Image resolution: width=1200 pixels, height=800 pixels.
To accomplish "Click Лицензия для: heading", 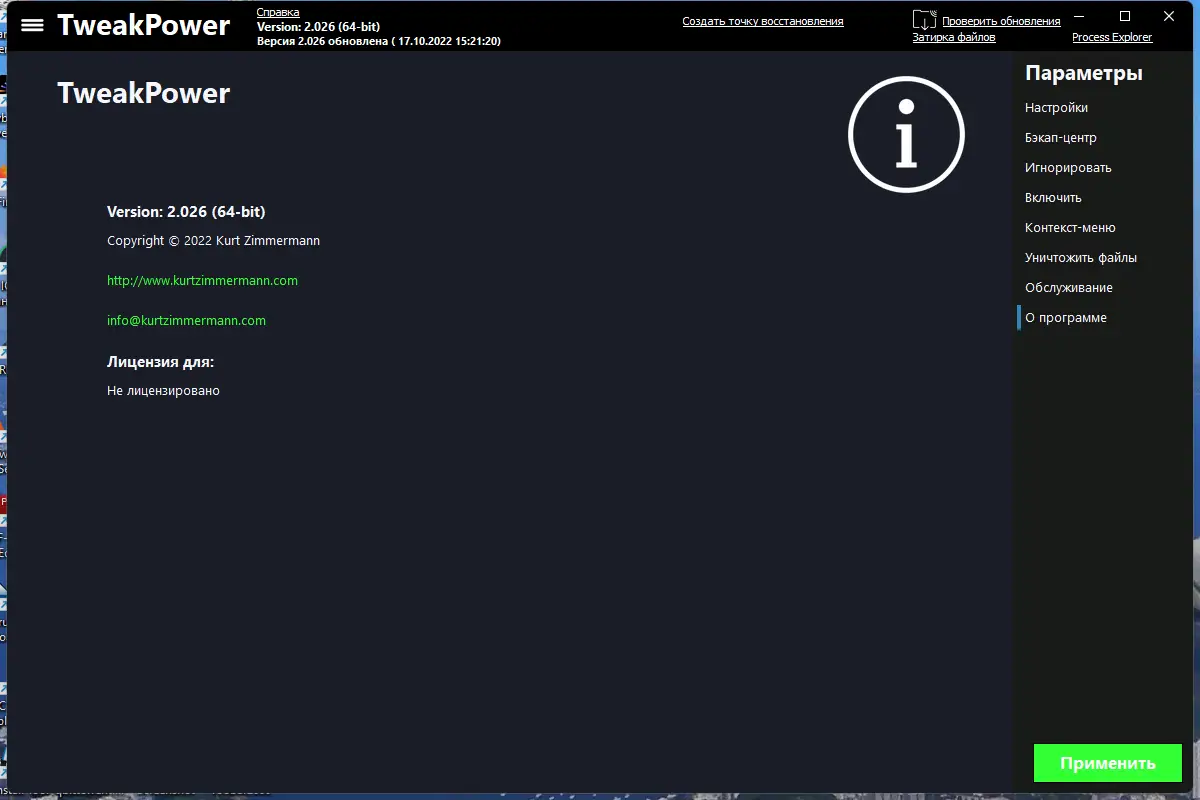I will (x=160, y=362).
